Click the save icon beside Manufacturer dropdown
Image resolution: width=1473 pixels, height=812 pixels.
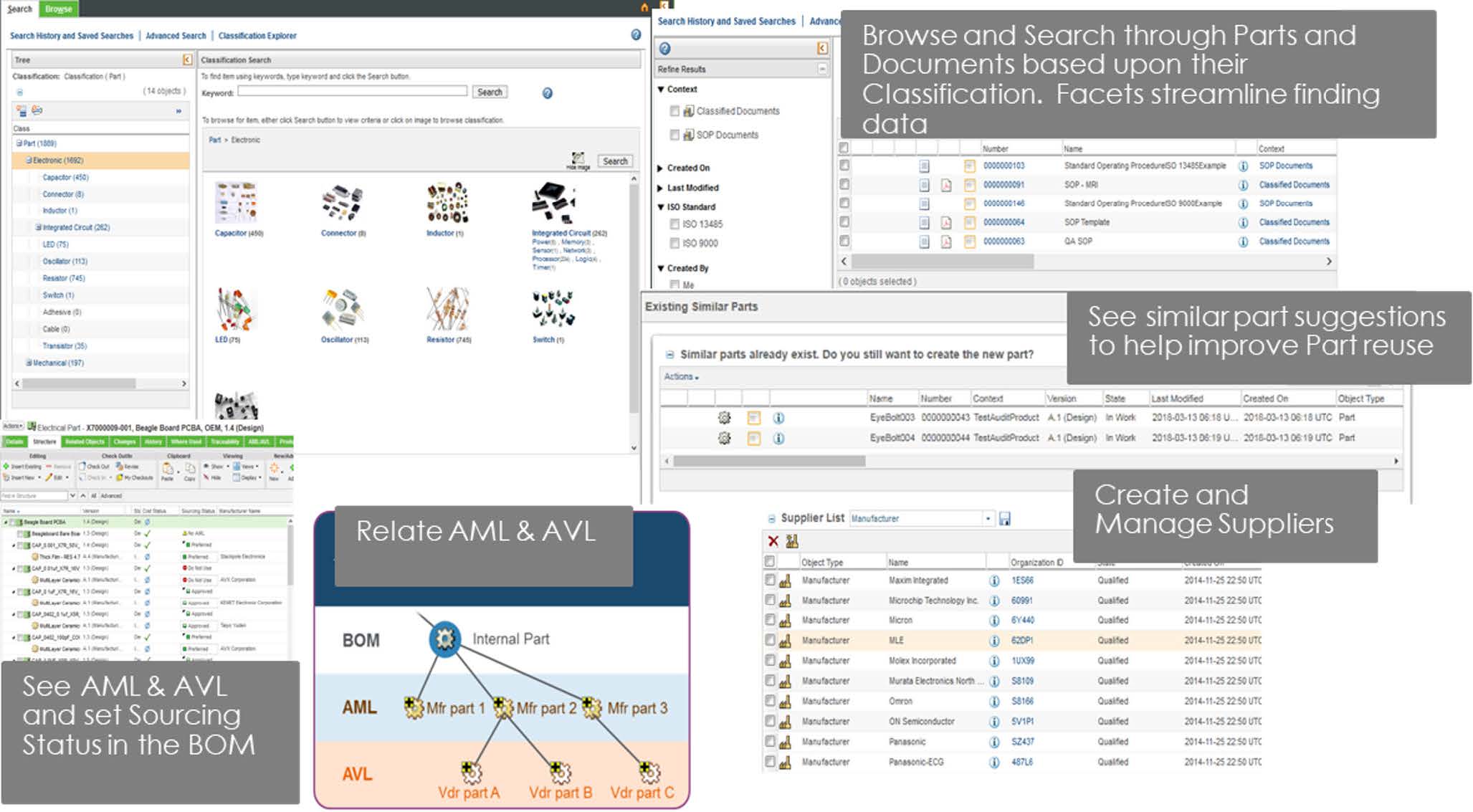coord(1004,519)
